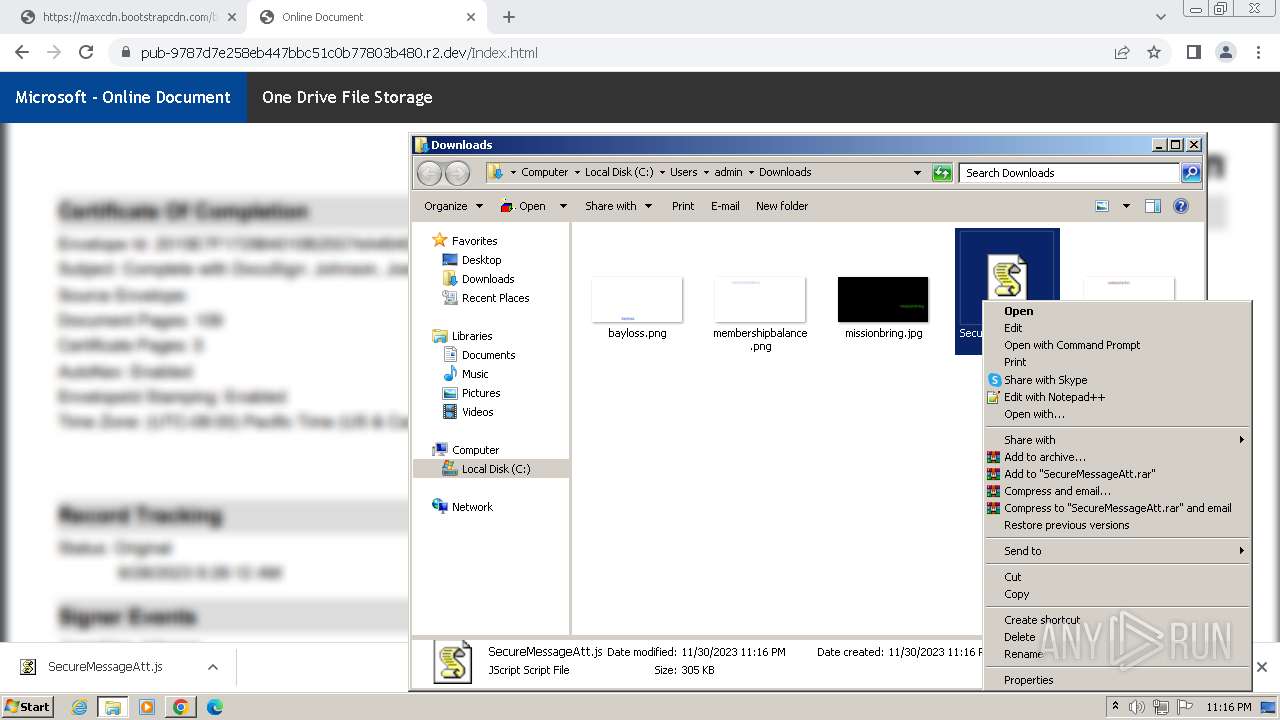This screenshot has width=1280, height=720.
Task: Choose Properties in the context menu
Action: coord(1118,680)
